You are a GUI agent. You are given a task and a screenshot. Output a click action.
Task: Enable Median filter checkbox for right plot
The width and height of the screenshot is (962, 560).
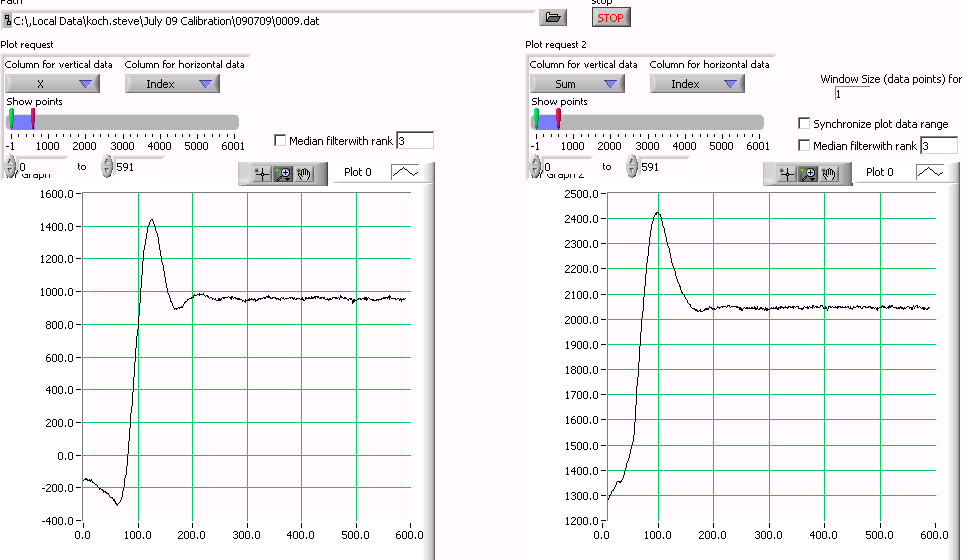[804, 146]
